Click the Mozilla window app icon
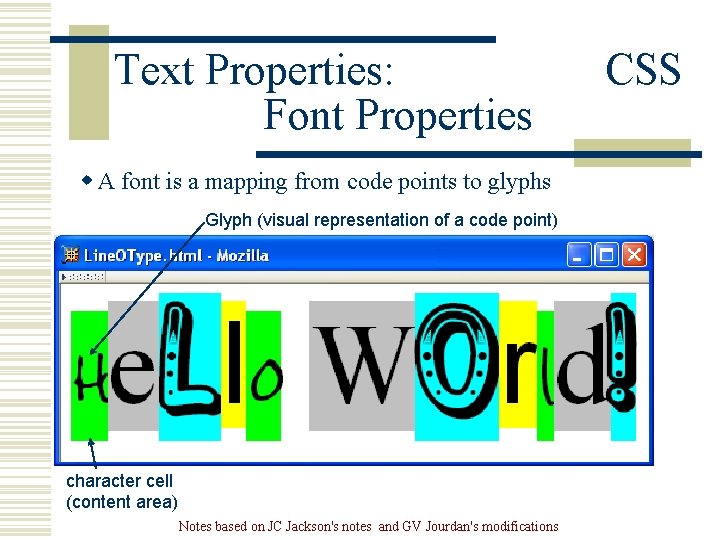The image size is (720, 540). (71, 255)
